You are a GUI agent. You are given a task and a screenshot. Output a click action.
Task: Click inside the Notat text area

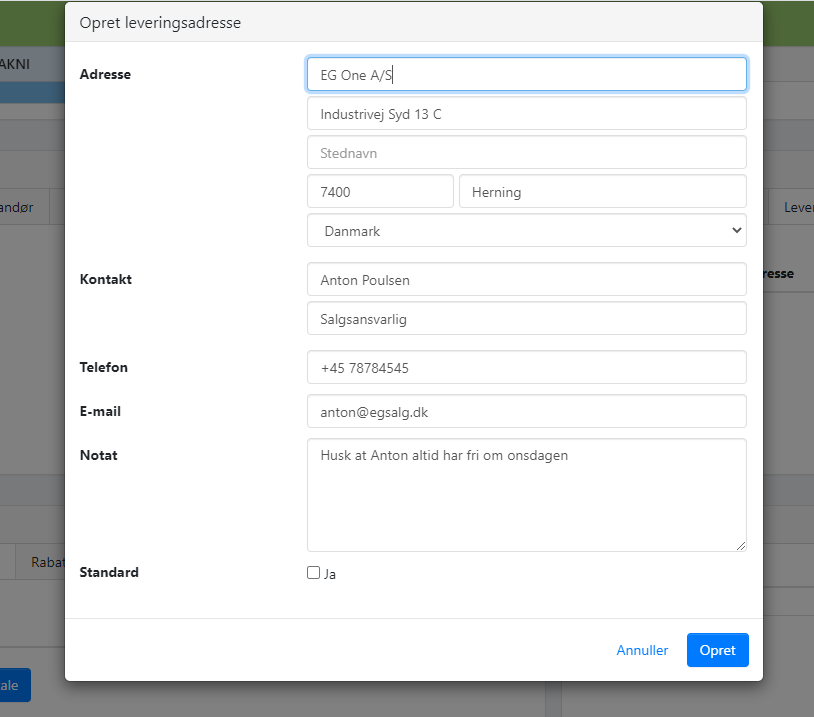526,495
